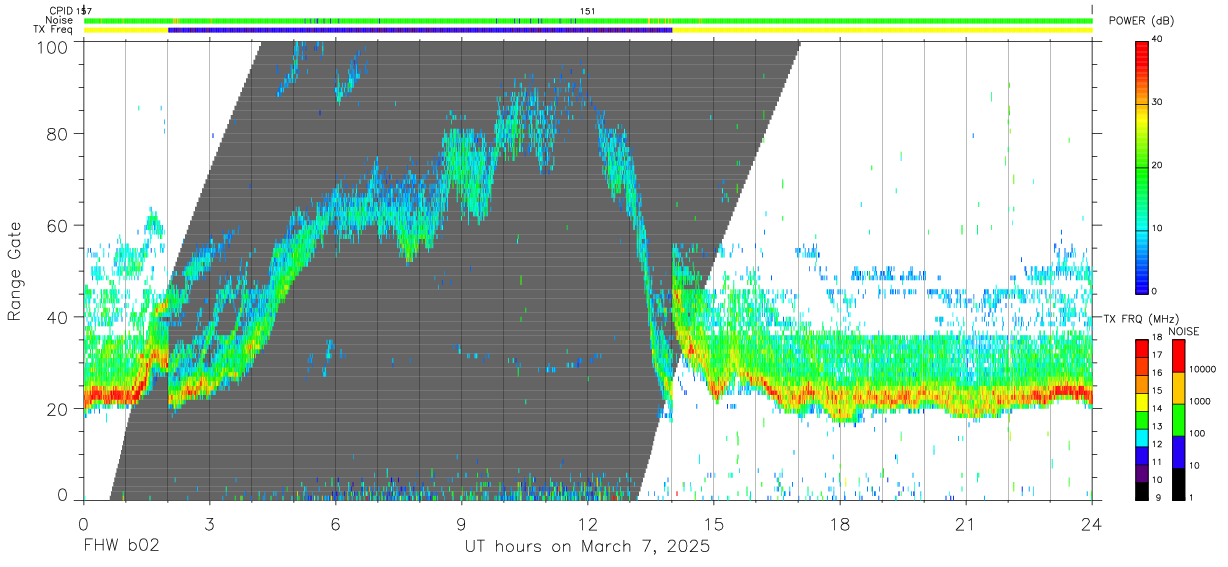Click the 9 tick on the TX FRQ scale

coord(1158,498)
